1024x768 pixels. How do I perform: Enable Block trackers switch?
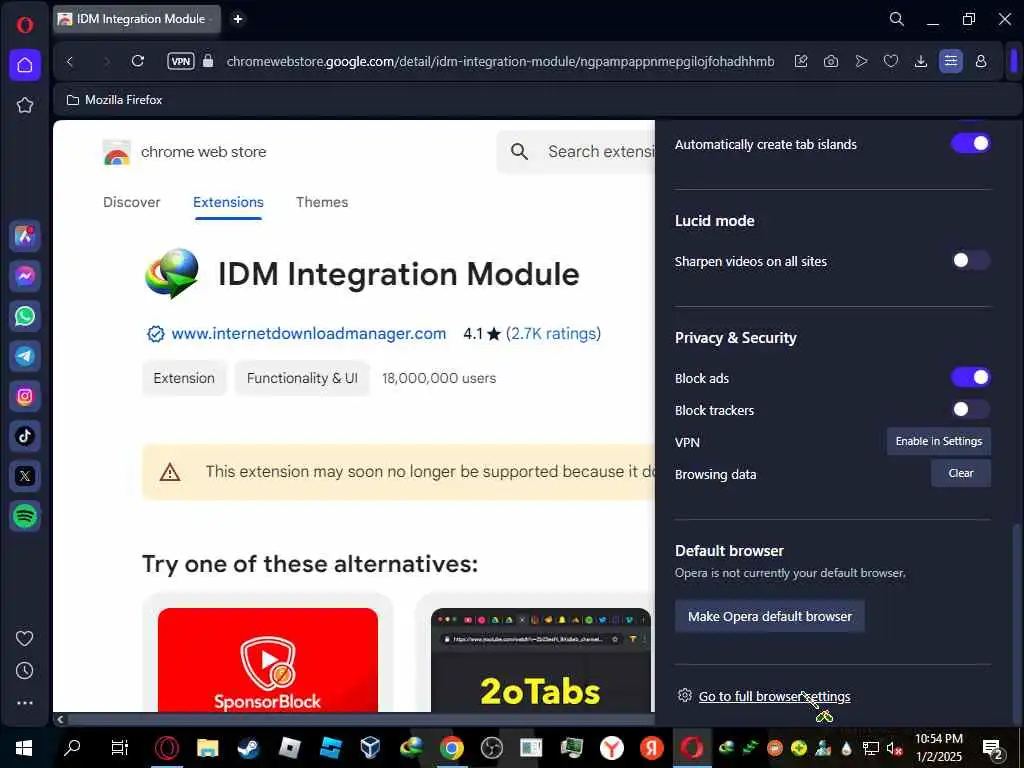970,409
